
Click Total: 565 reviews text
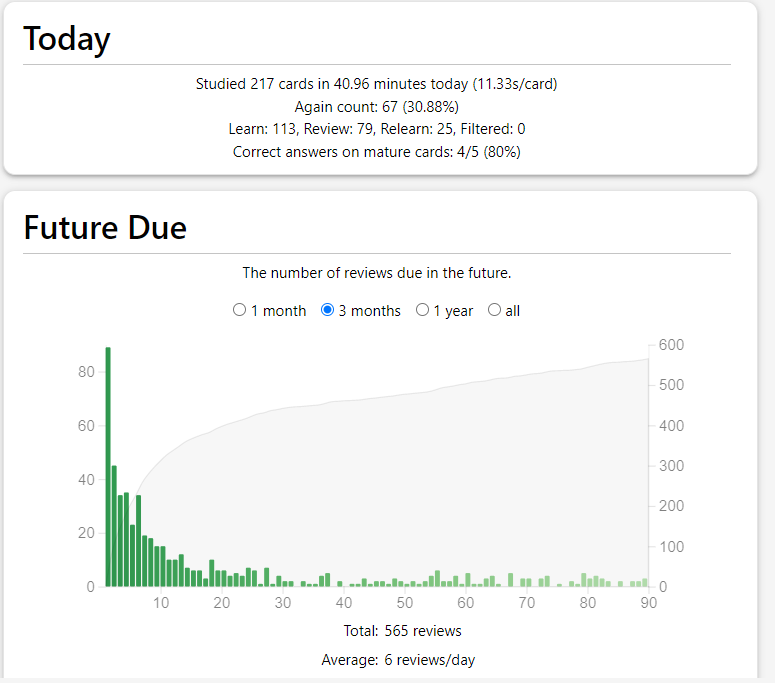[390, 631]
